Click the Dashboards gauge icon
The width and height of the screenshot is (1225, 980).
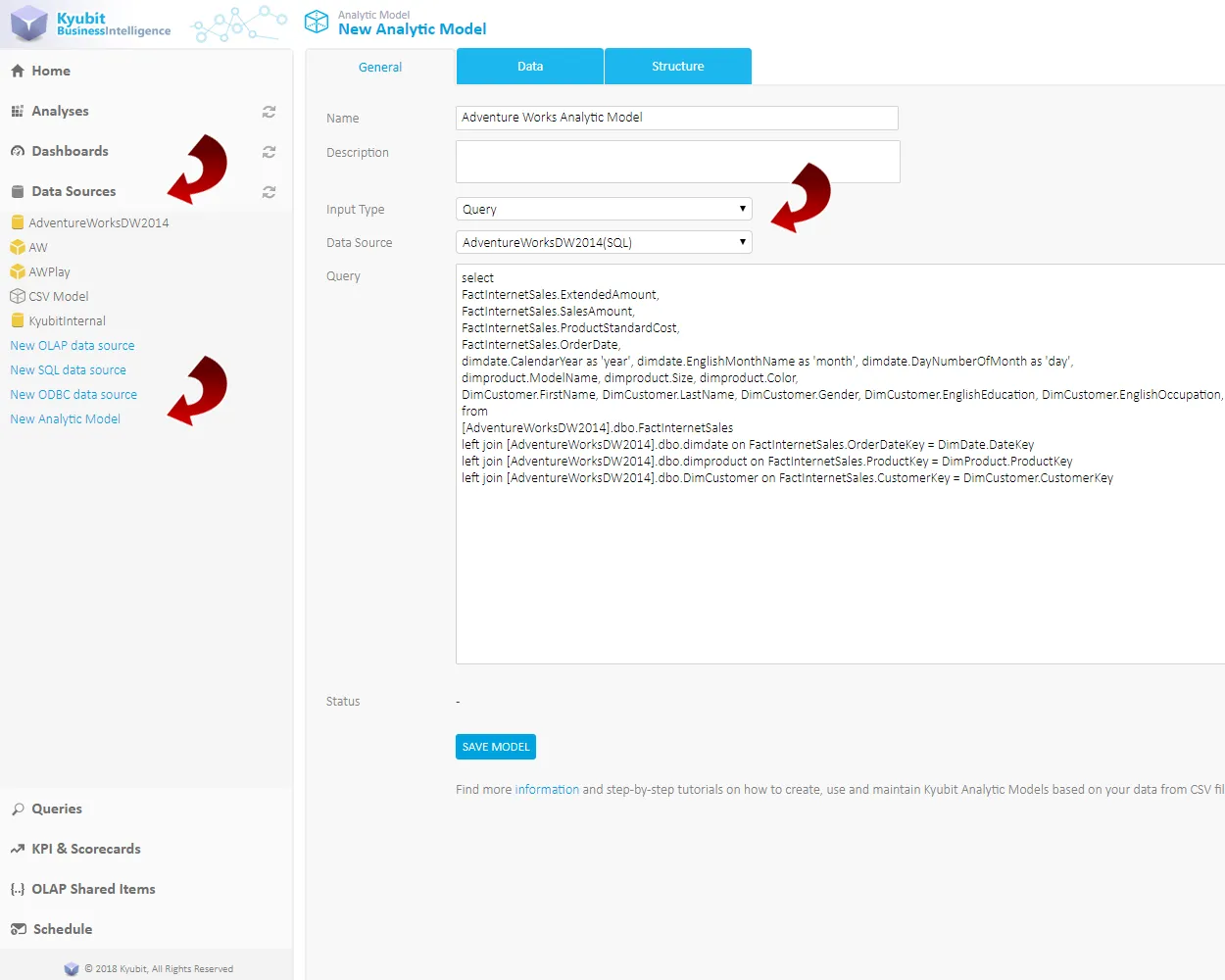coord(18,151)
